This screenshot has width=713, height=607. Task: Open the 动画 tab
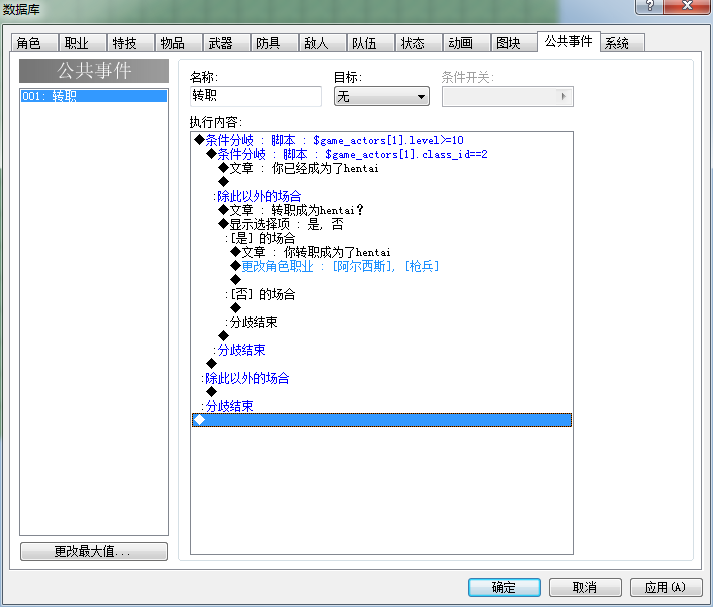tap(467, 43)
